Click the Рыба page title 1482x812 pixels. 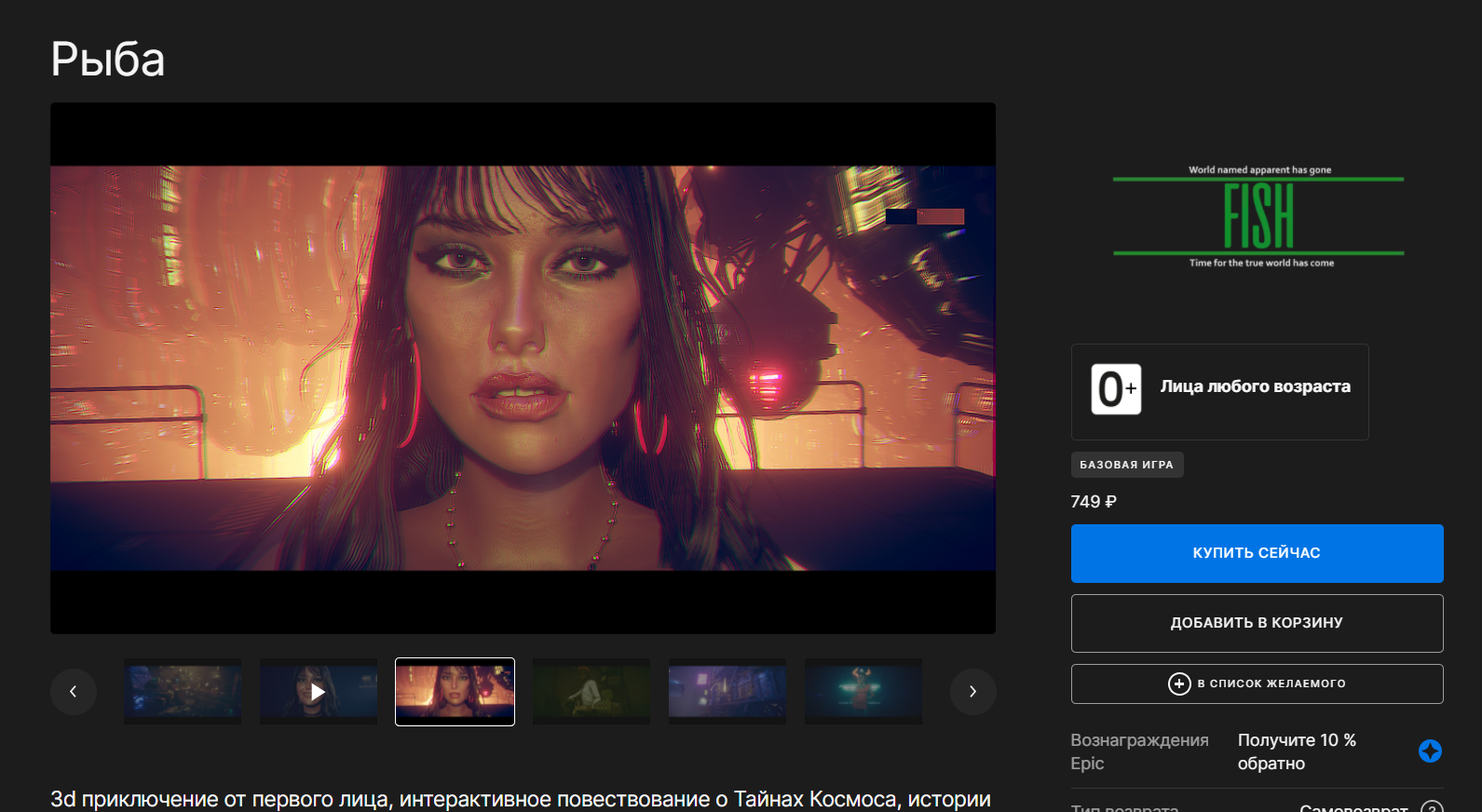click(x=108, y=61)
